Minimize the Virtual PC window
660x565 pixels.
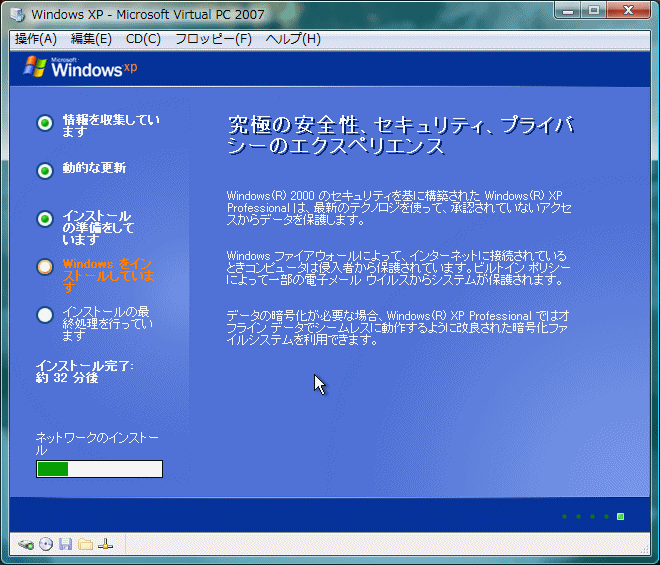click(x=568, y=11)
